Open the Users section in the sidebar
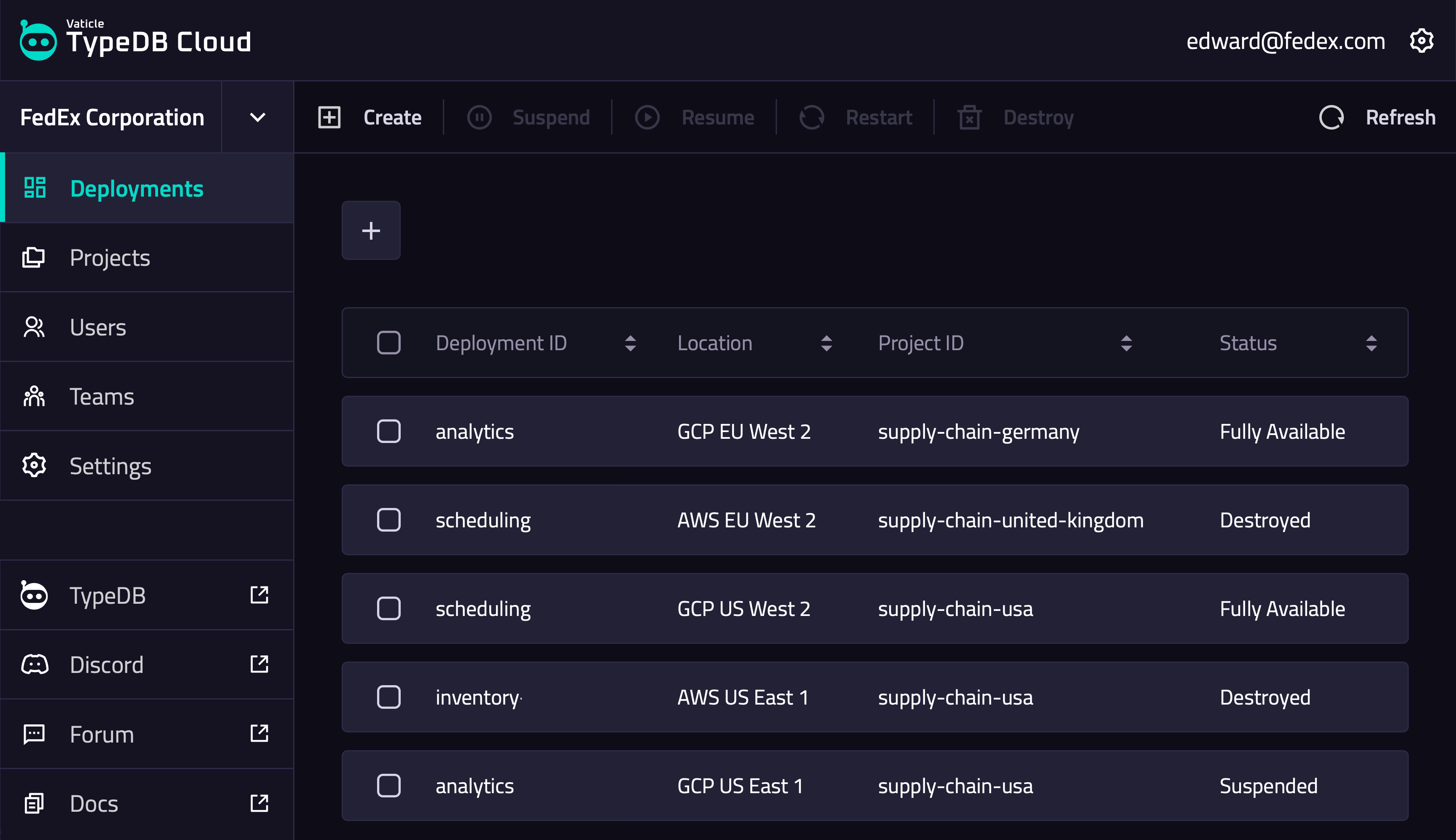 pyautogui.click(x=97, y=327)
